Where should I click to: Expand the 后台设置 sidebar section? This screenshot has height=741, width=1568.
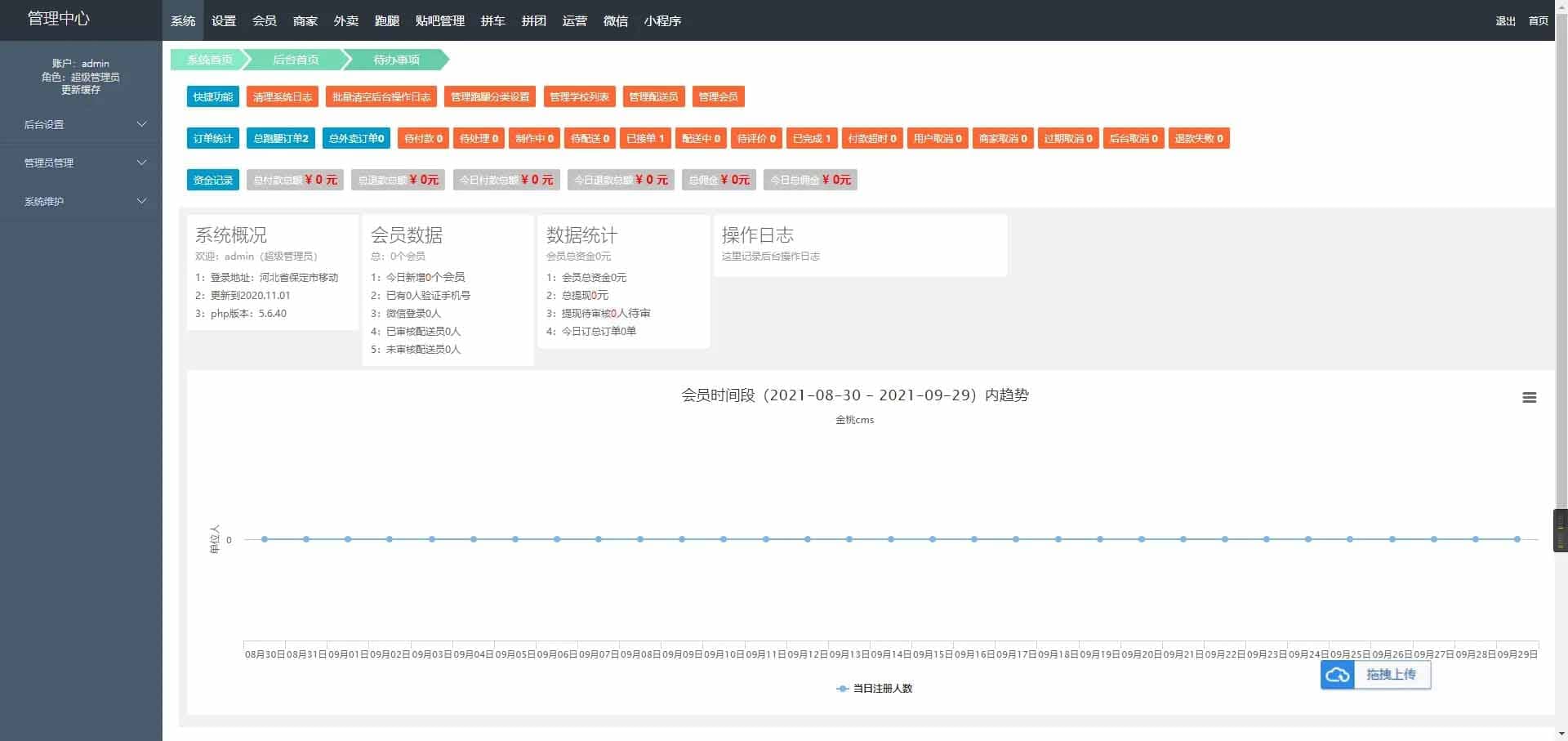(x=81, y=124)
